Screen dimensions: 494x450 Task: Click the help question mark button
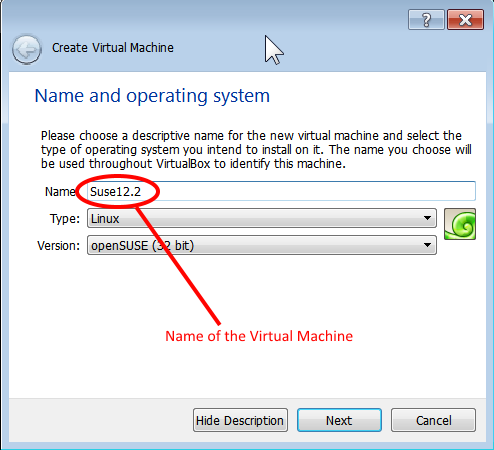[x=426, y=20]
